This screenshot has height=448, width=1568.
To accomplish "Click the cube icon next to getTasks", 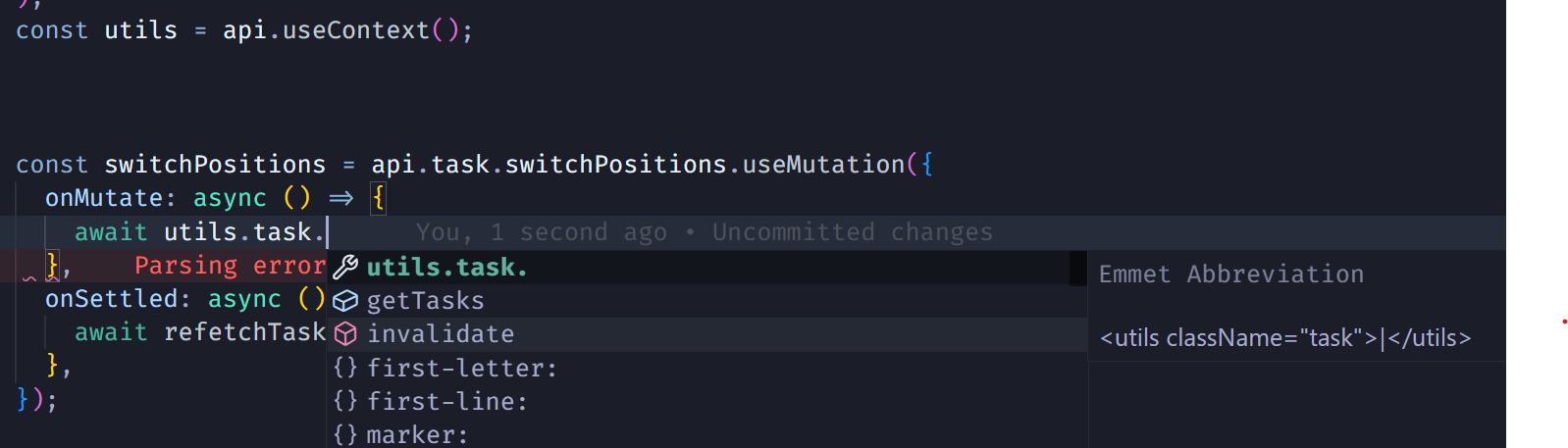I will tap(345, 300).
